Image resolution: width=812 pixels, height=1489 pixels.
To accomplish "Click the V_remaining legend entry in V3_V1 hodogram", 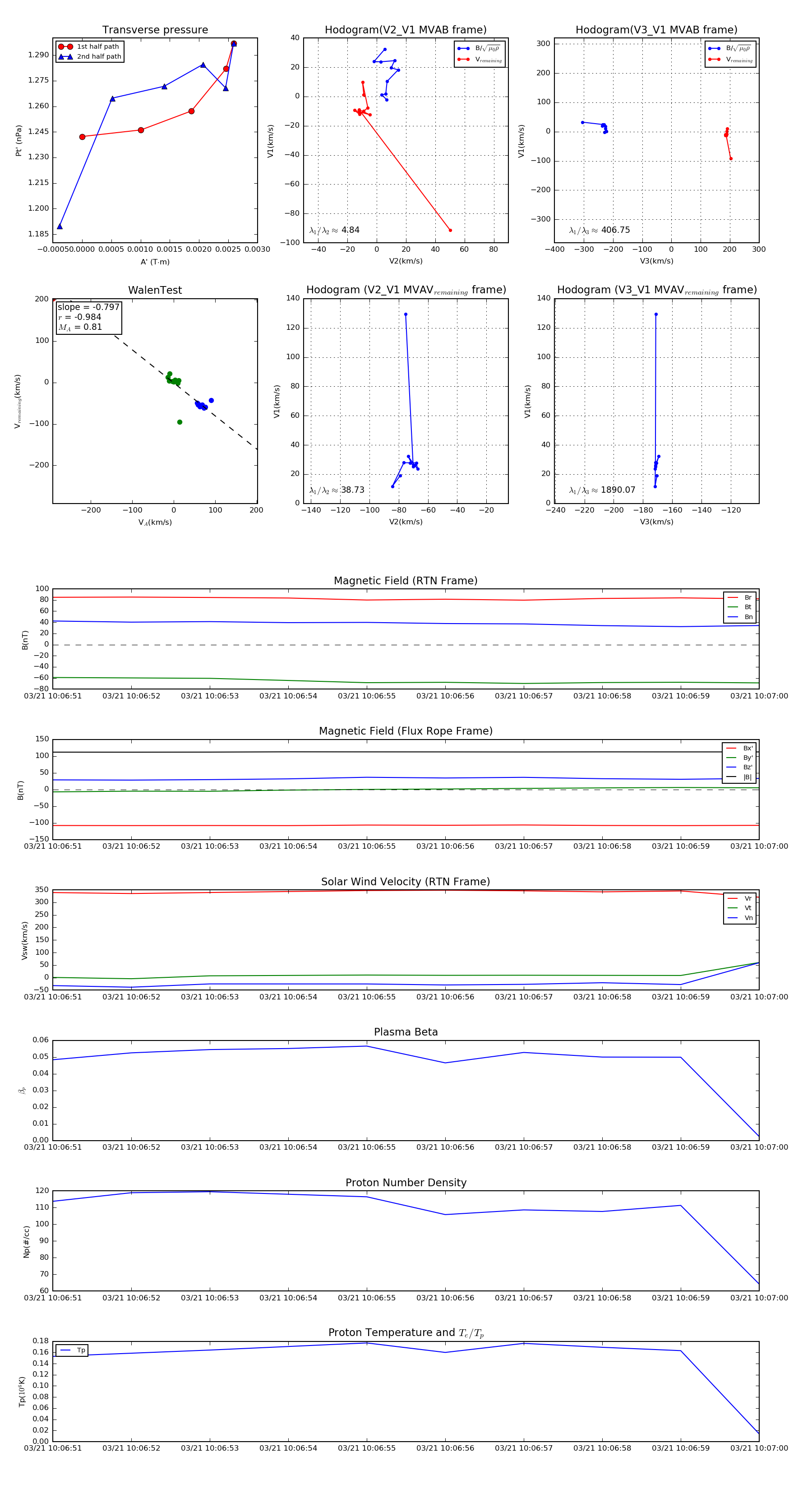I will click(x=731, y=60).
